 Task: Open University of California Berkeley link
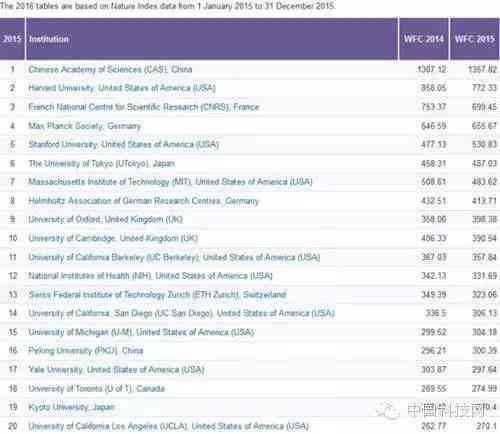click(174, 257)
